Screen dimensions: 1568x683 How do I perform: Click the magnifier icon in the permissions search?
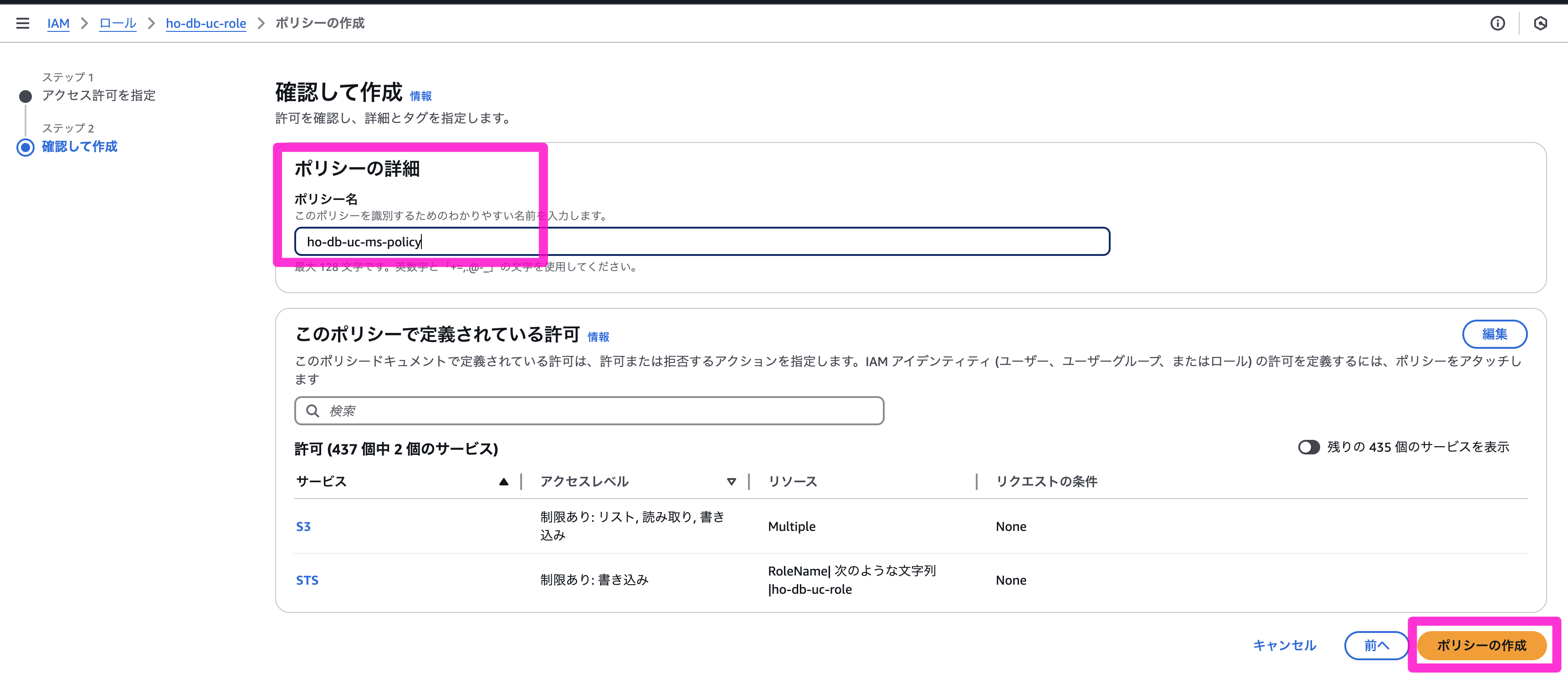(312, 411)
